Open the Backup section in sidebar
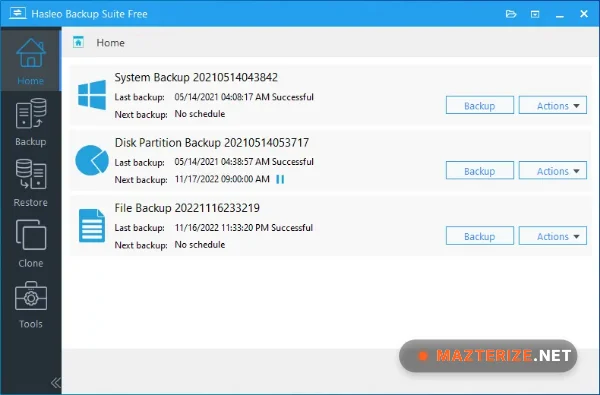The height and width of the screenshot is (395, 600). [31, 122]
